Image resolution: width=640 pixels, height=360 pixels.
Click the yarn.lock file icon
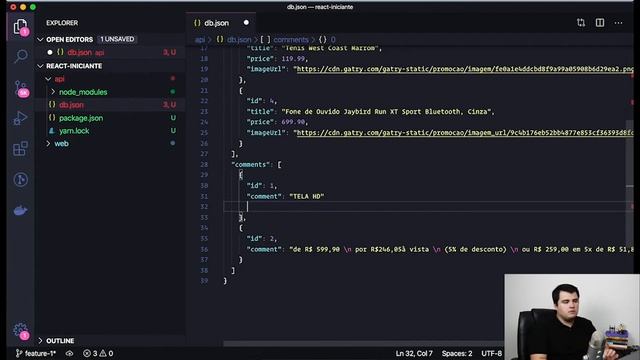(x=52, y=131)
